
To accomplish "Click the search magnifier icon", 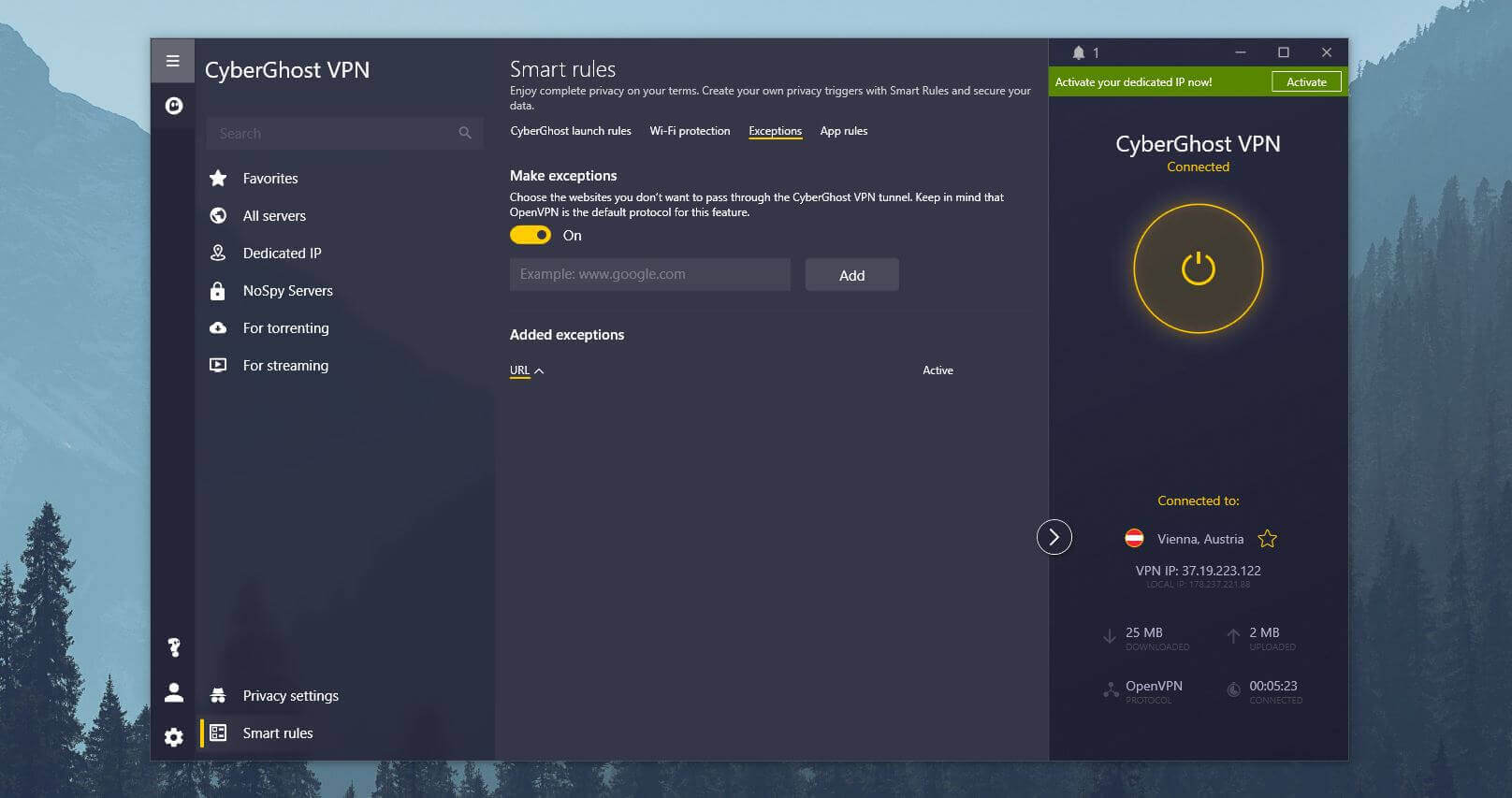I will [x=465, y=133].
